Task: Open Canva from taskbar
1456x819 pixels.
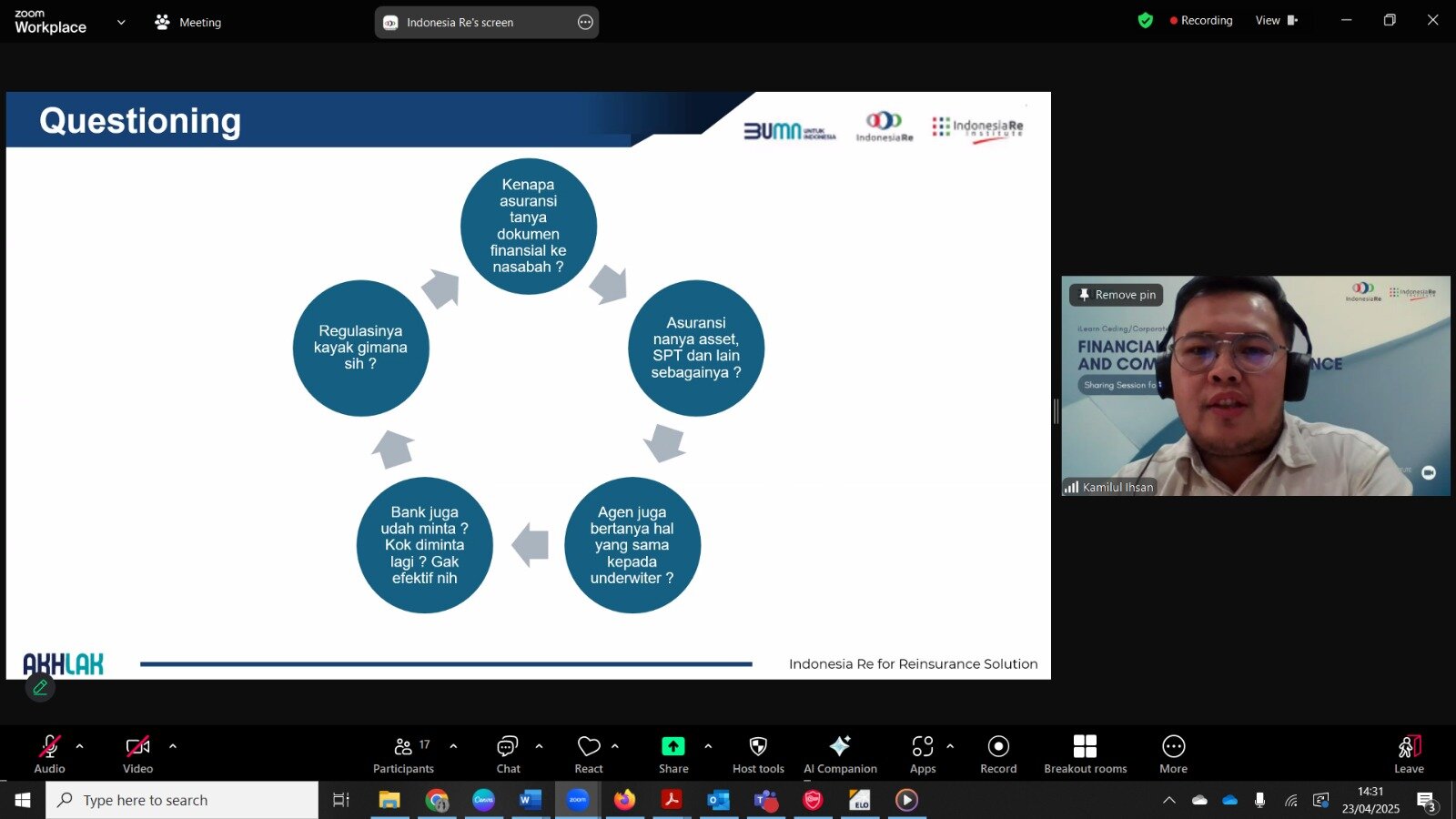Action: coord(483,800)
